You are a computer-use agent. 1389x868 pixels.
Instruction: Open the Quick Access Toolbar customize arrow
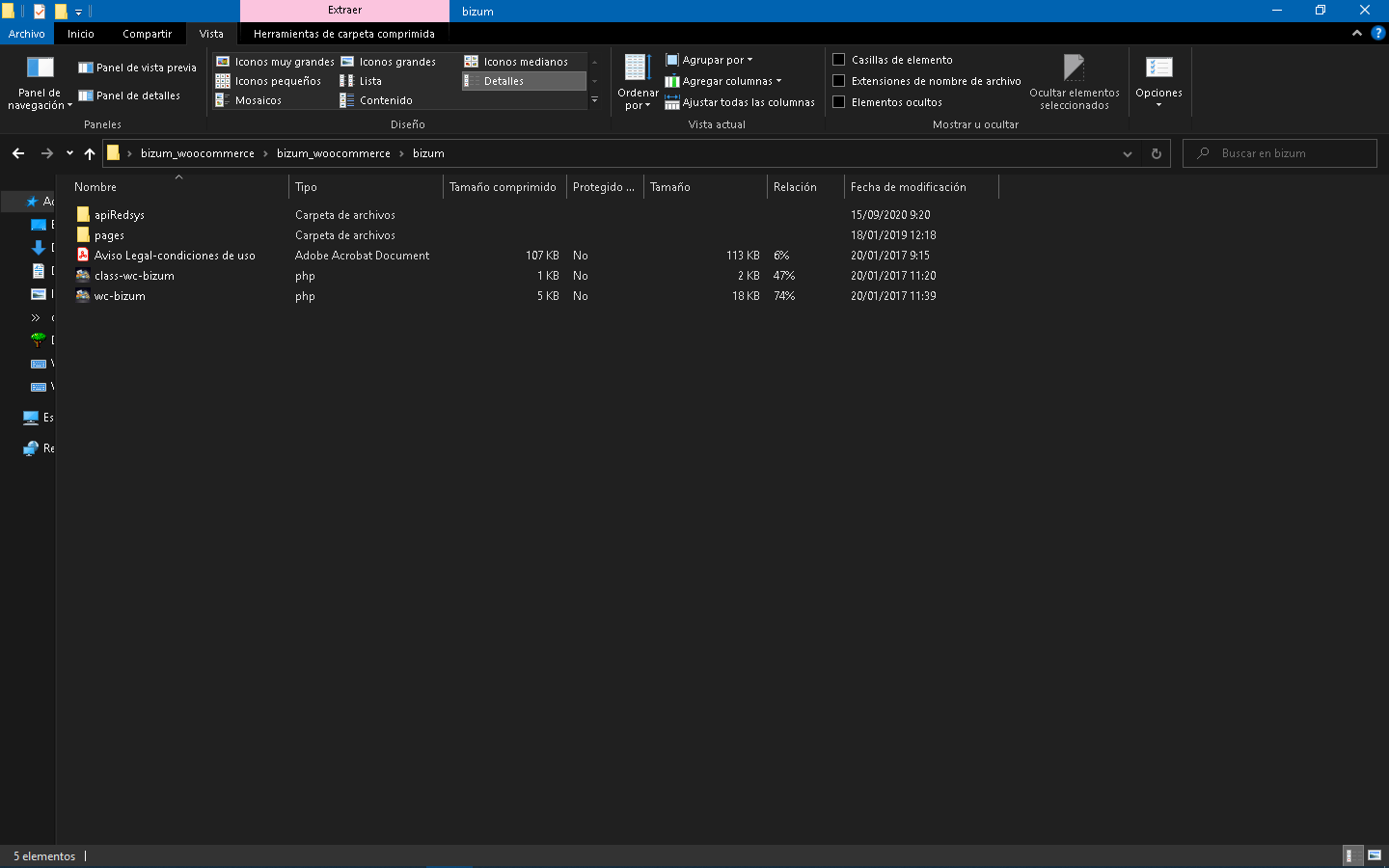[x=78, y=12]
